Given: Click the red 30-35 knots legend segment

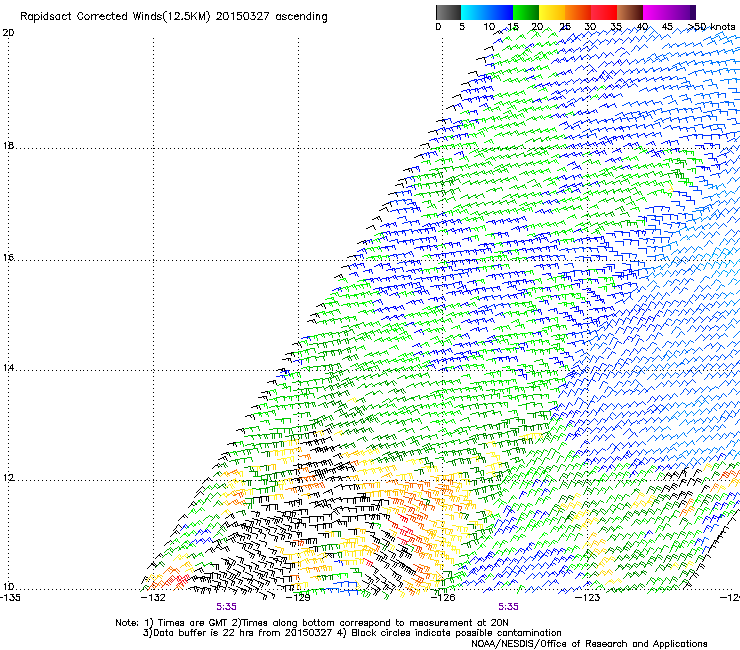Looking at the screenshot, I should tap(604, 12).
